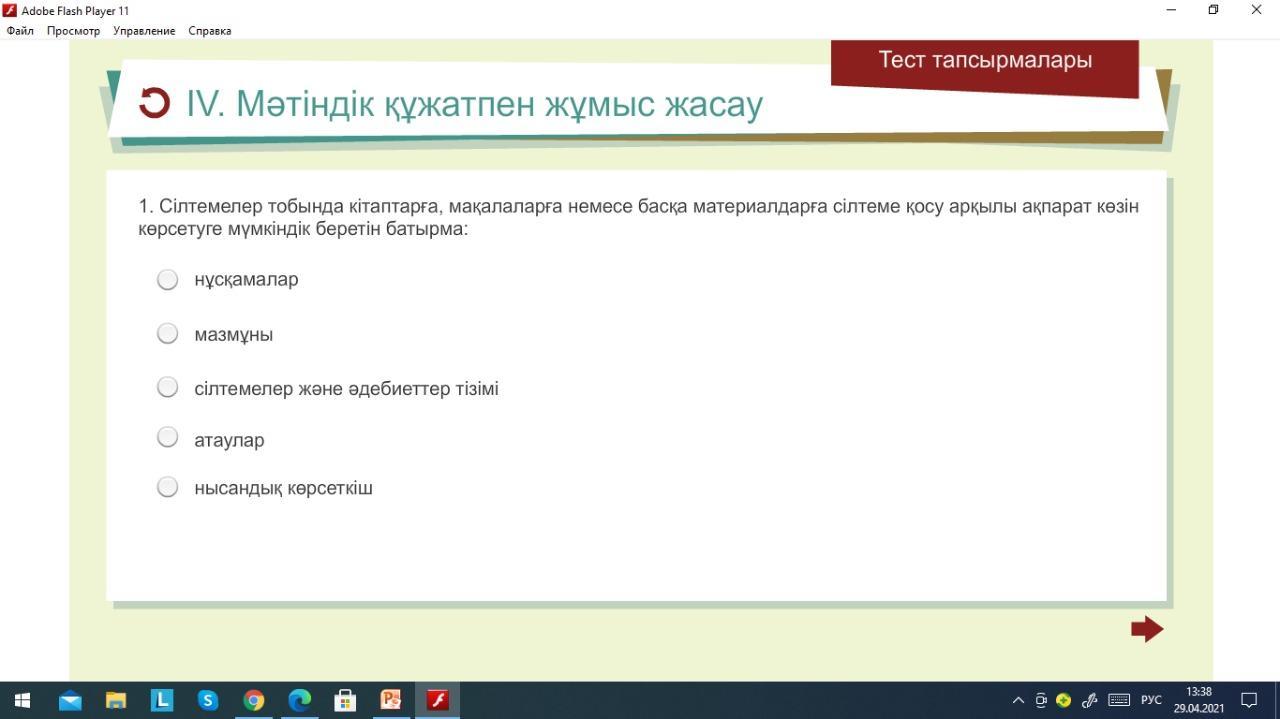This screenshot has width=1280, height=719.
Task: Select the "нұсқамалар" answer option
Action: (168, 280)
